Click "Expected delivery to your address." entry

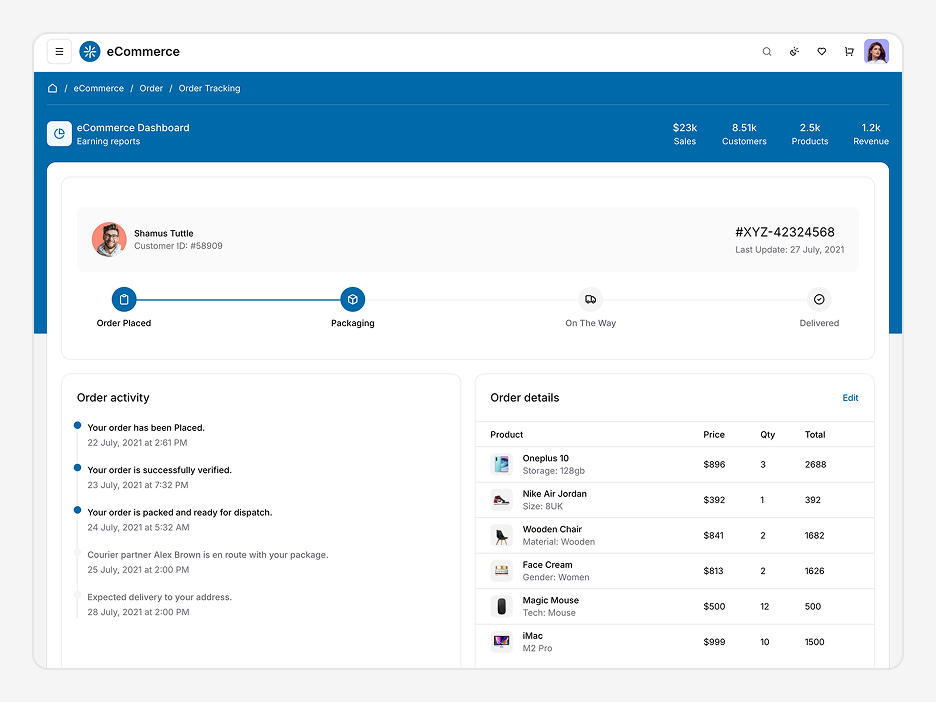click(x=159, y=598)
